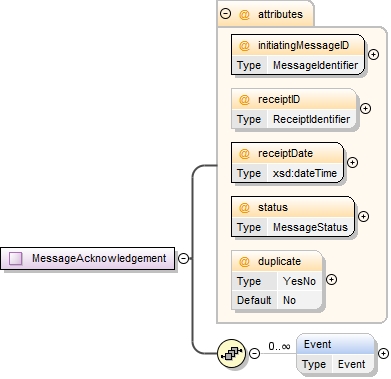This screenshot has width=391, height=379.
Task: Select the Event element header
Action: pyautogui.click(x=335, y=344)
